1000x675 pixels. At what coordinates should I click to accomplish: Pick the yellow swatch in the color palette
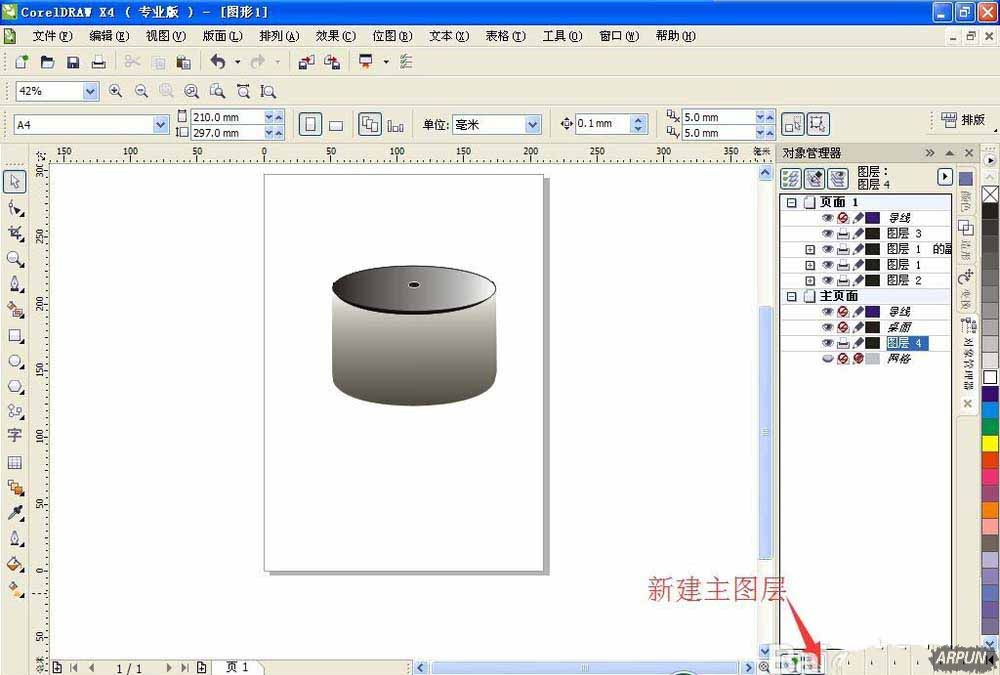(x=990, y=443)
